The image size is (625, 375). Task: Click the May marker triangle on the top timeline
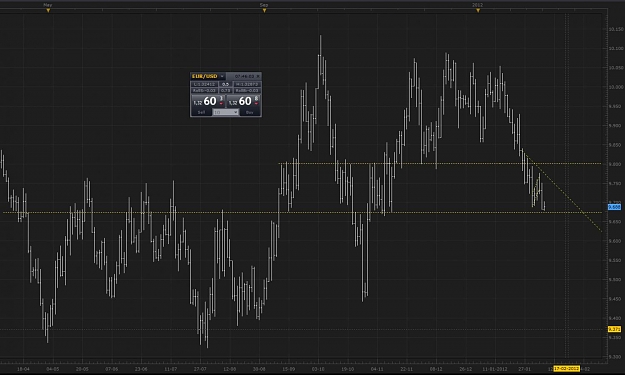pyautogui.click(x=48, y=11)
